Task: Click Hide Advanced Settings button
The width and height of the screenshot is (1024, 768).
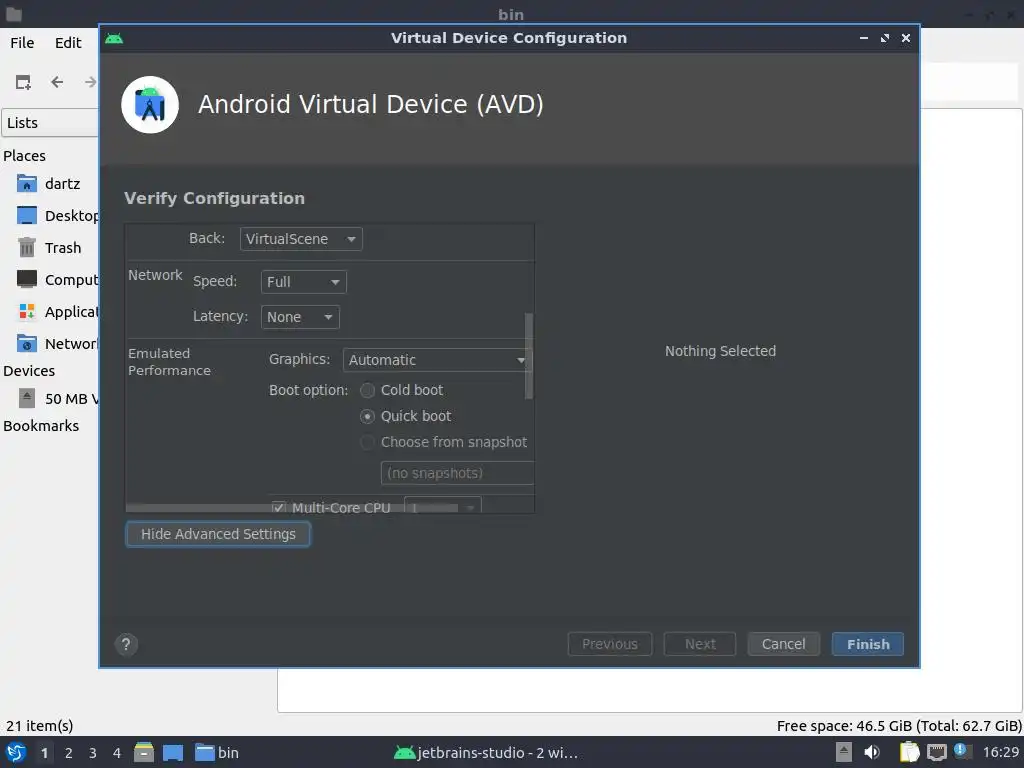Action: click(218, 534)
